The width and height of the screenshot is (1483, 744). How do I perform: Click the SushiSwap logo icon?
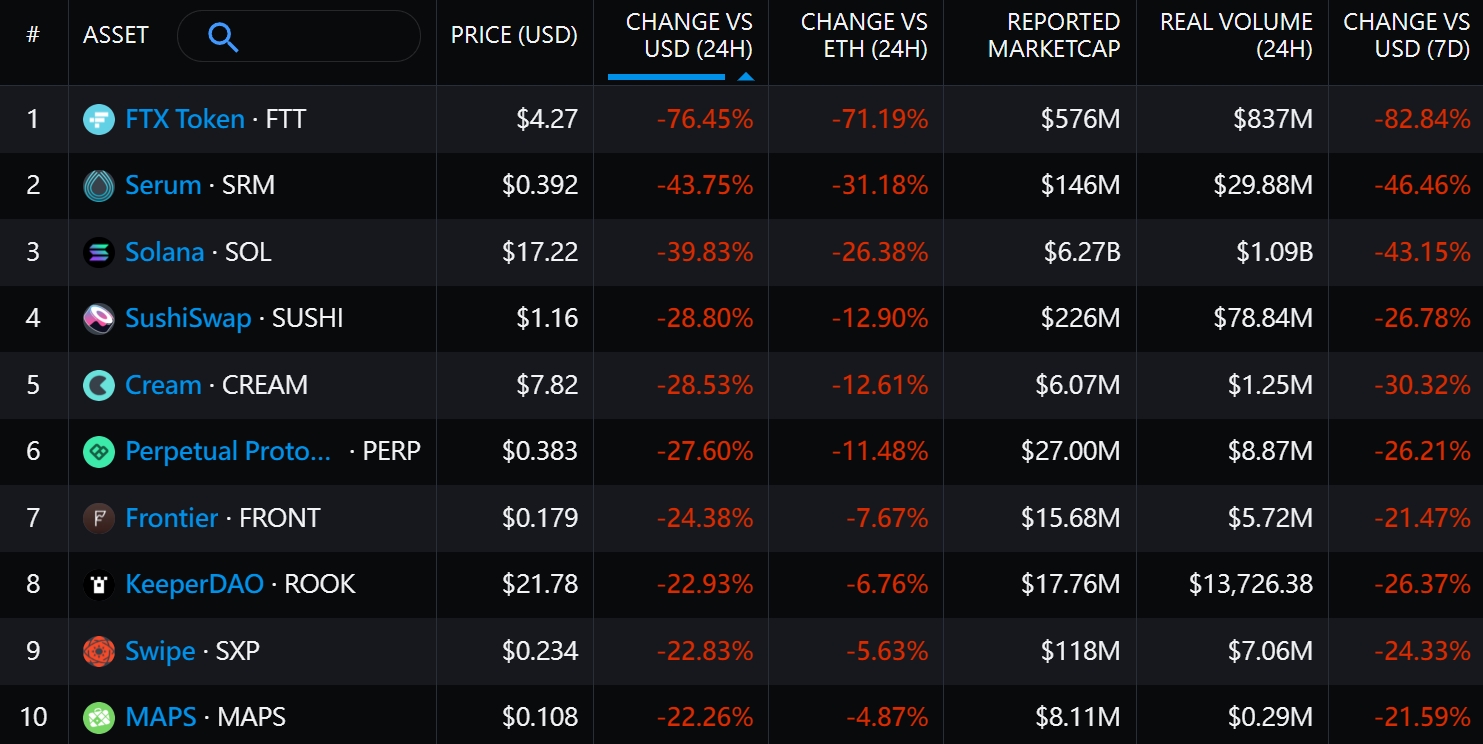(x=99, y=319)
